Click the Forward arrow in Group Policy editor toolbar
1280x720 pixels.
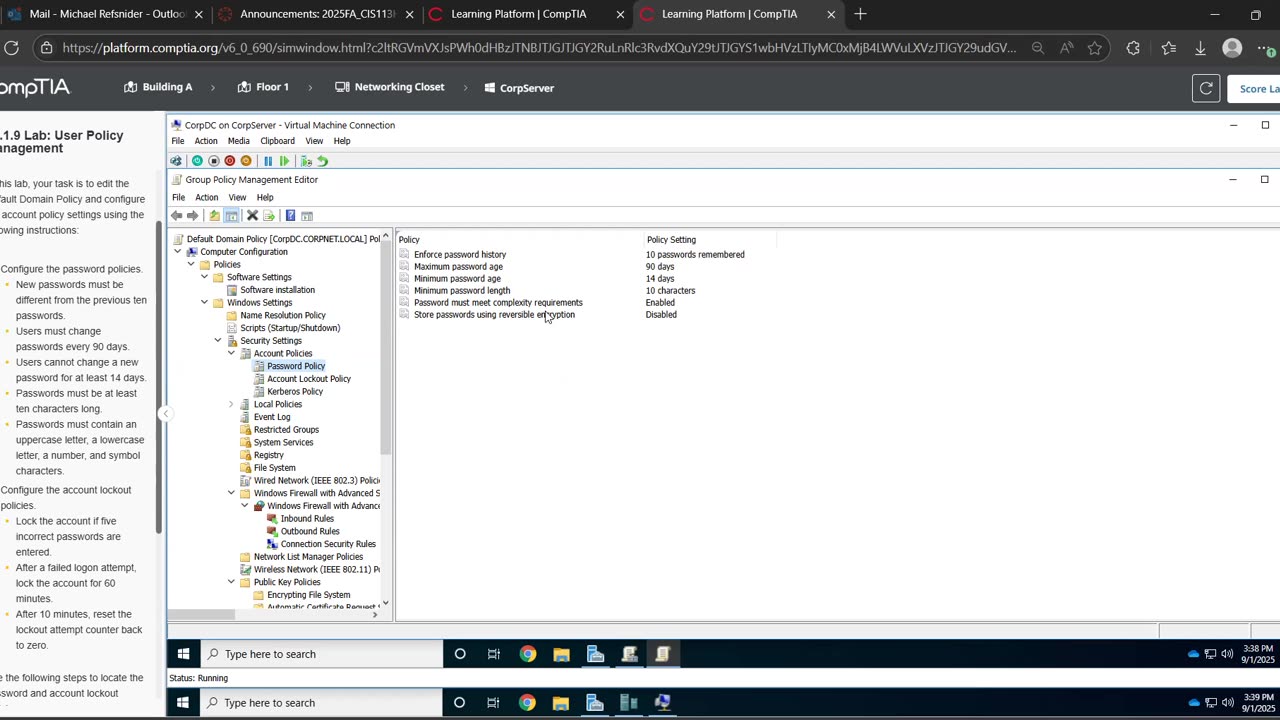(193, 216)
